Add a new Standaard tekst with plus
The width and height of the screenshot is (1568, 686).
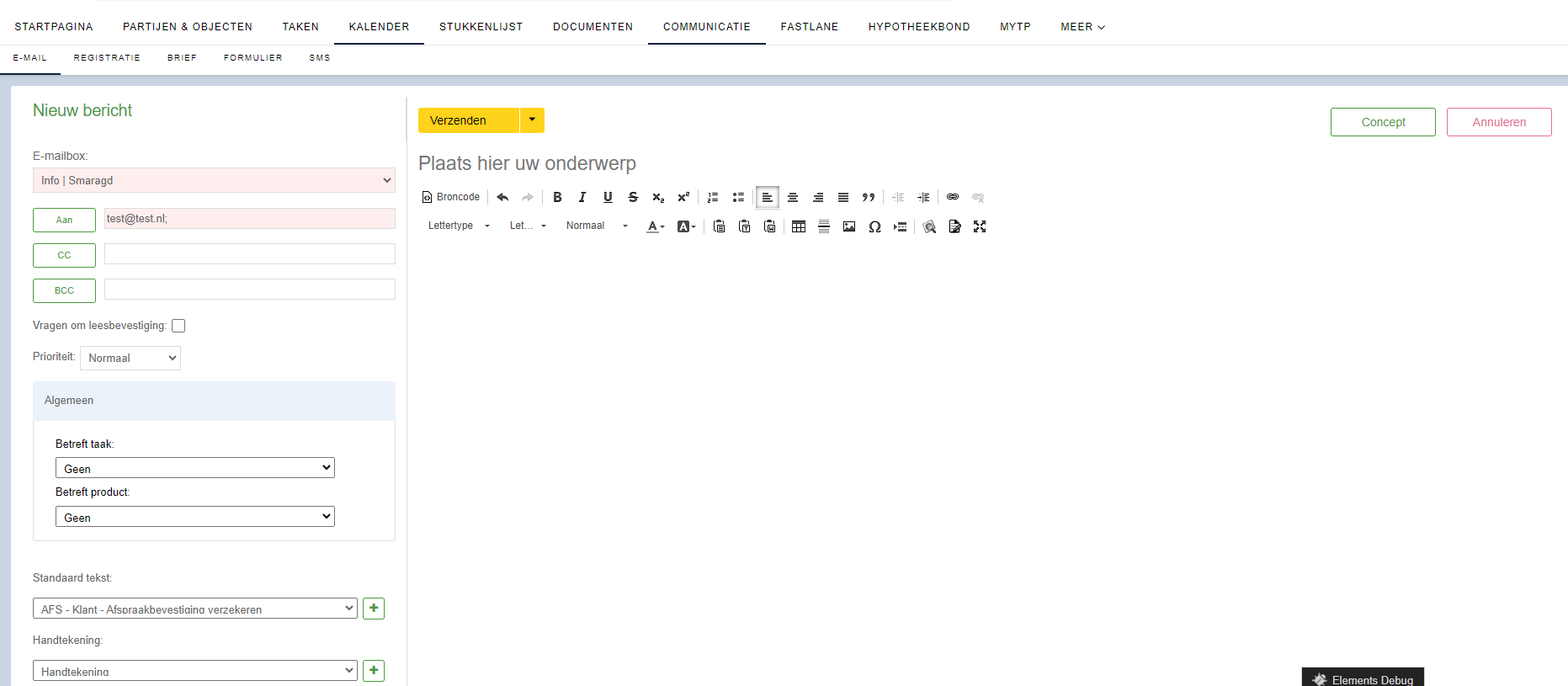coord(374,609)
